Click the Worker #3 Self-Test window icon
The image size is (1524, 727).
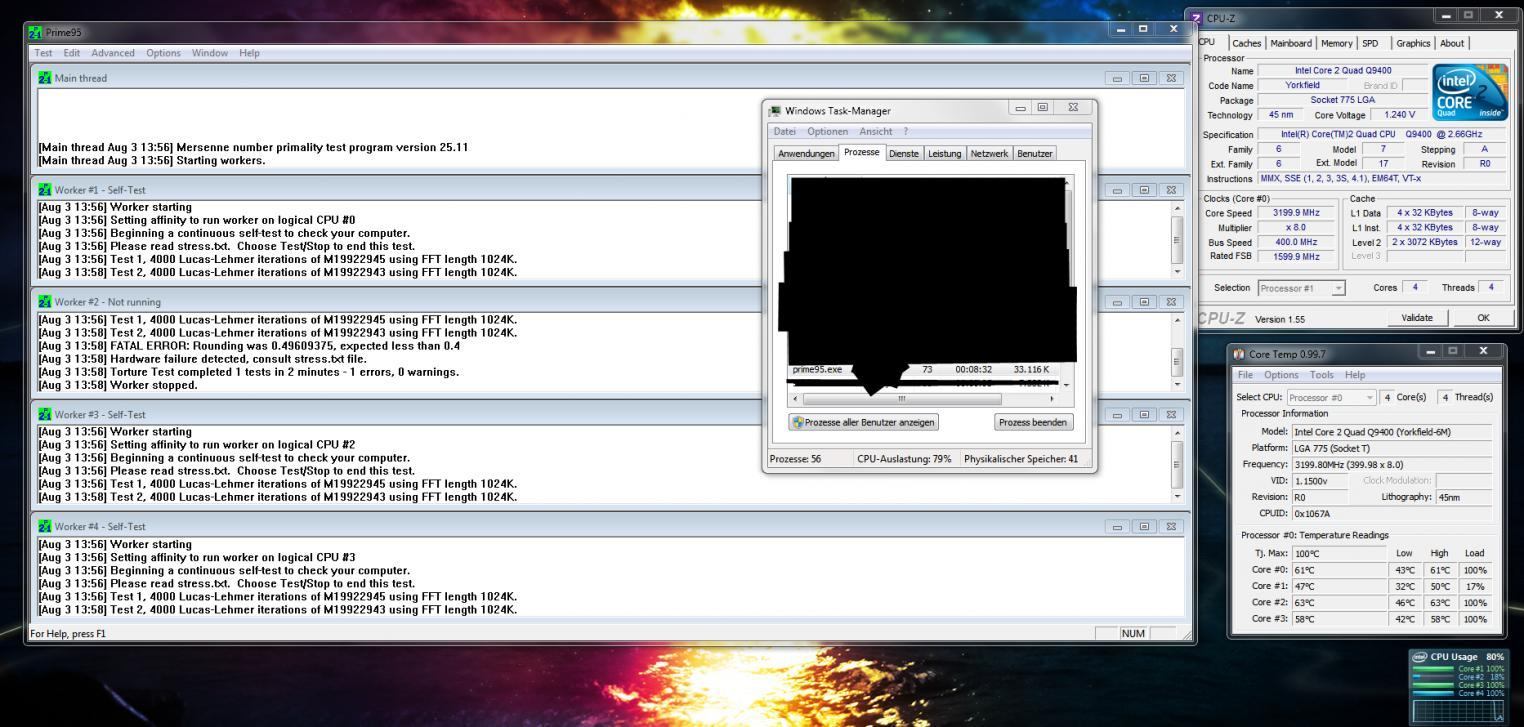pos(43,414)
